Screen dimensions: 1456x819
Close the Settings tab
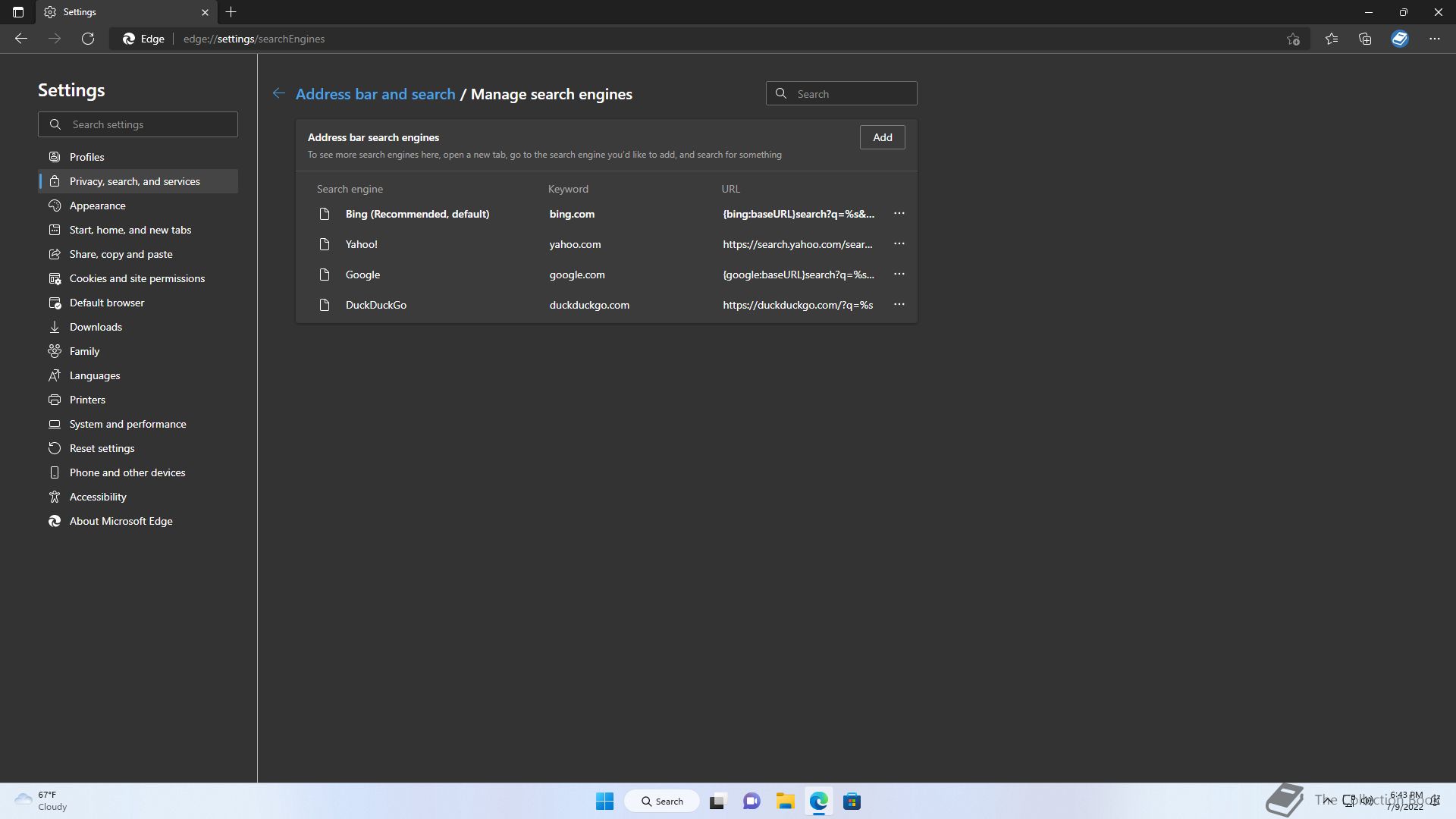205,12
